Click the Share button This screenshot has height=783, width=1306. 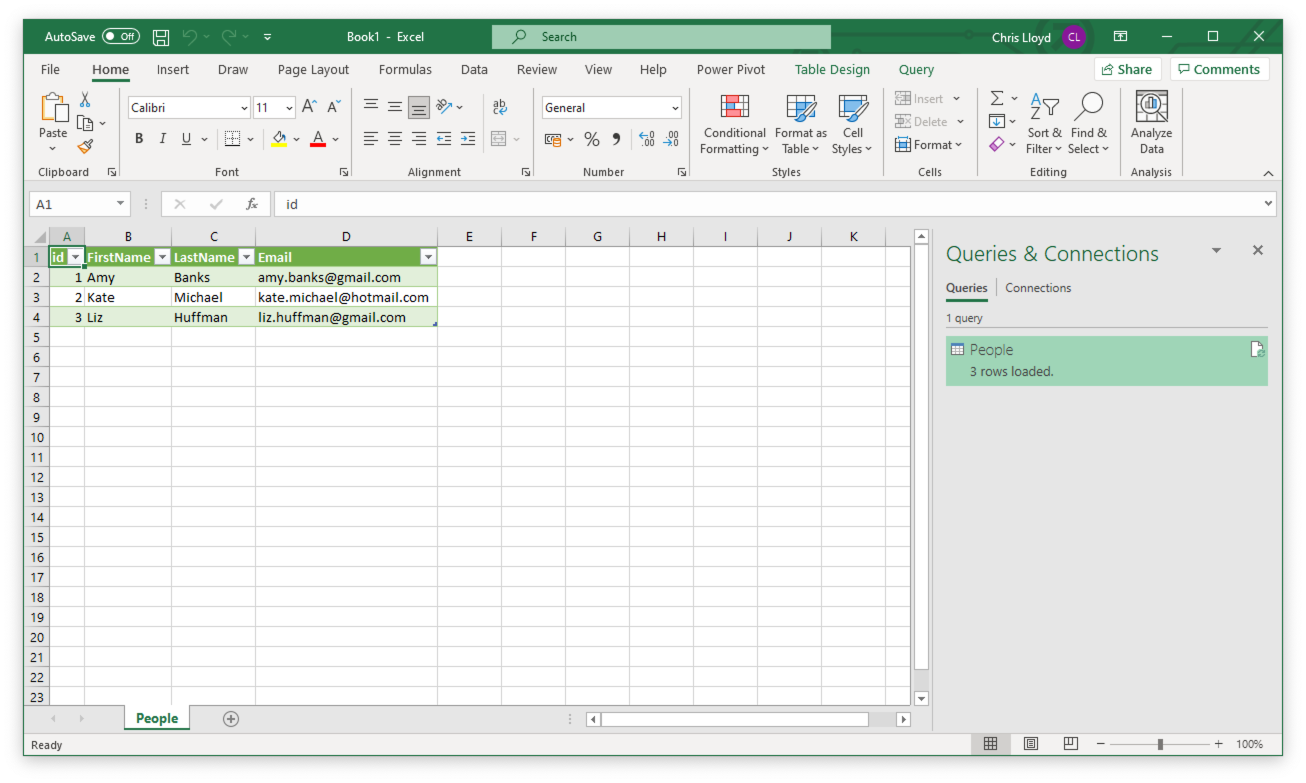1127,69
